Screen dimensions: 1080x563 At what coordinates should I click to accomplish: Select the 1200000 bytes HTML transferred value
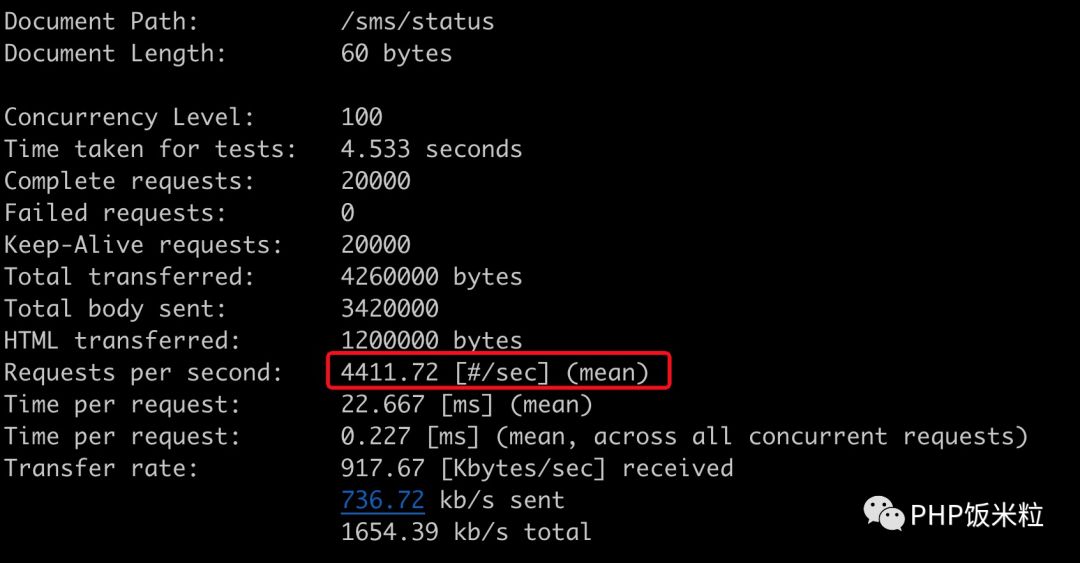click(431, 341)
